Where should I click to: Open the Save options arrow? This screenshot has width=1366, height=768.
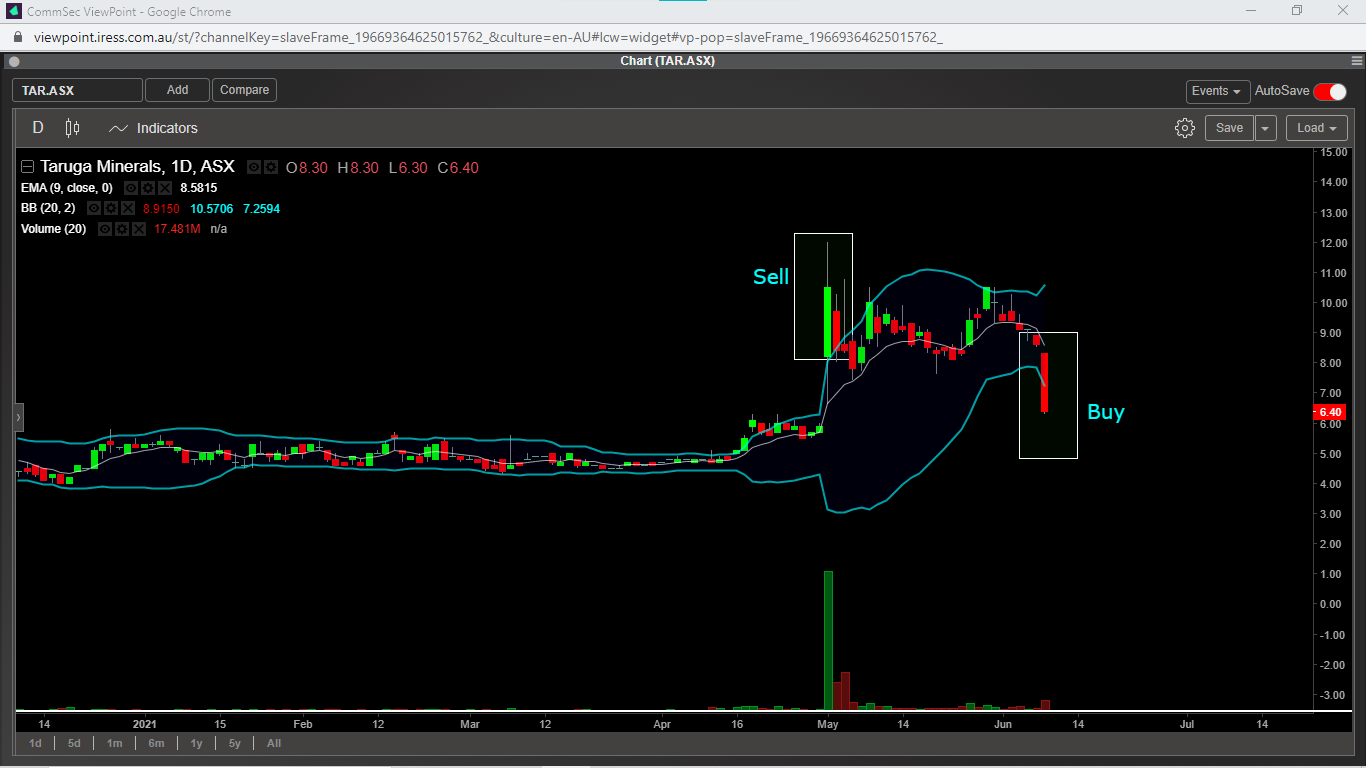point(1266,128)
